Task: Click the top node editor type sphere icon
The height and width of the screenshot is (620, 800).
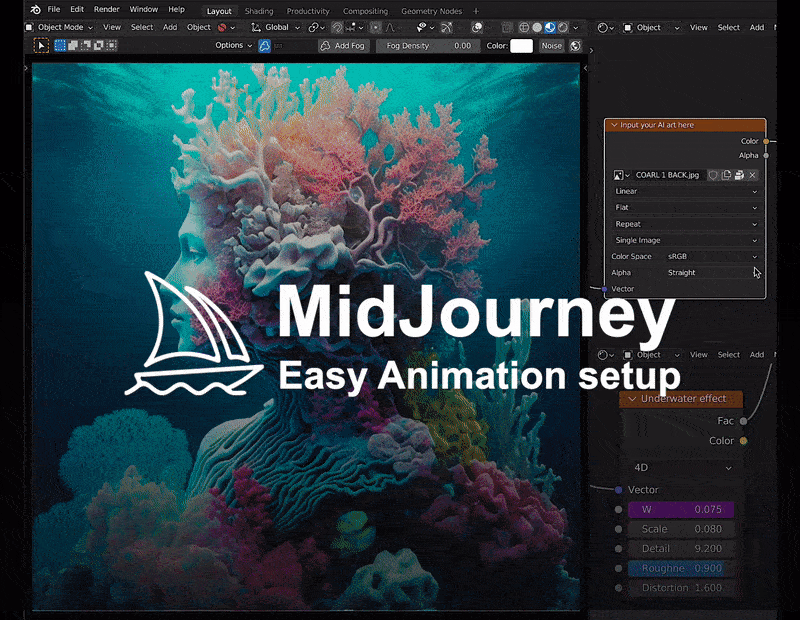Action: [x=605, y=28]
